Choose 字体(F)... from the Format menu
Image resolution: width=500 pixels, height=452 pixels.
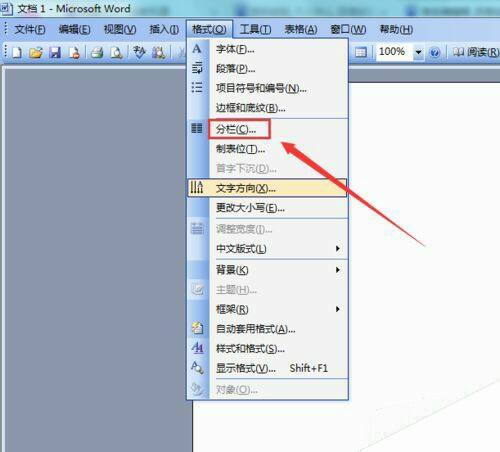pyautogui.click(x=267, y=49)
